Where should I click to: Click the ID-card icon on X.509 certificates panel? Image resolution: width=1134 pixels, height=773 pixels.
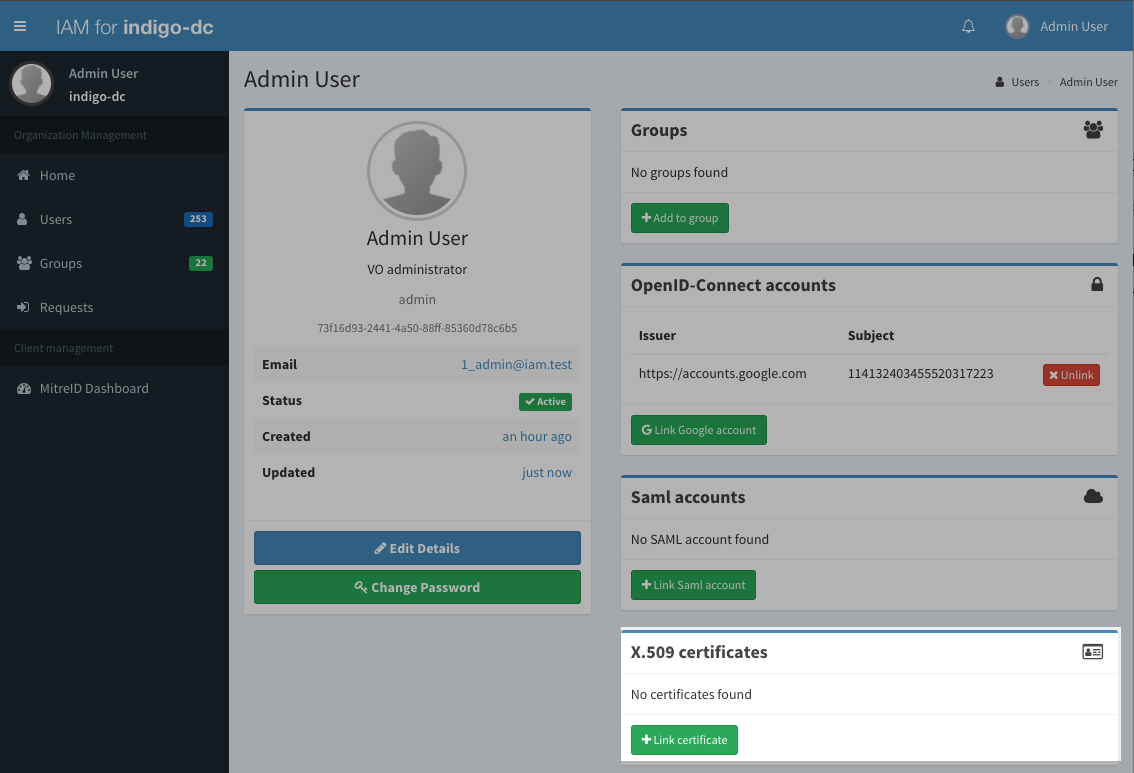(1093, 651)
